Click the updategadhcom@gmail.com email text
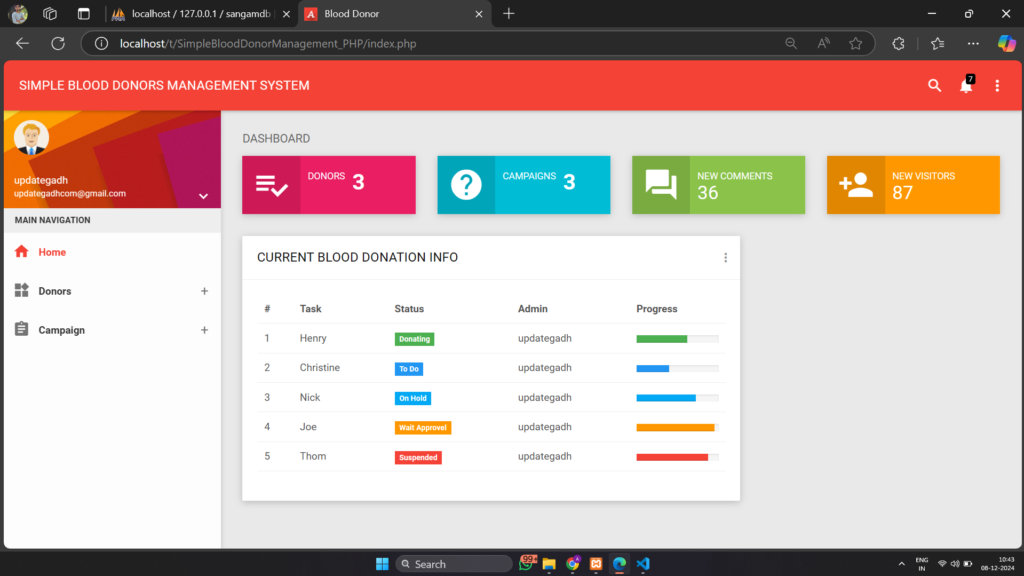Viewport: 1024px width, 576px height. [70, 193]
